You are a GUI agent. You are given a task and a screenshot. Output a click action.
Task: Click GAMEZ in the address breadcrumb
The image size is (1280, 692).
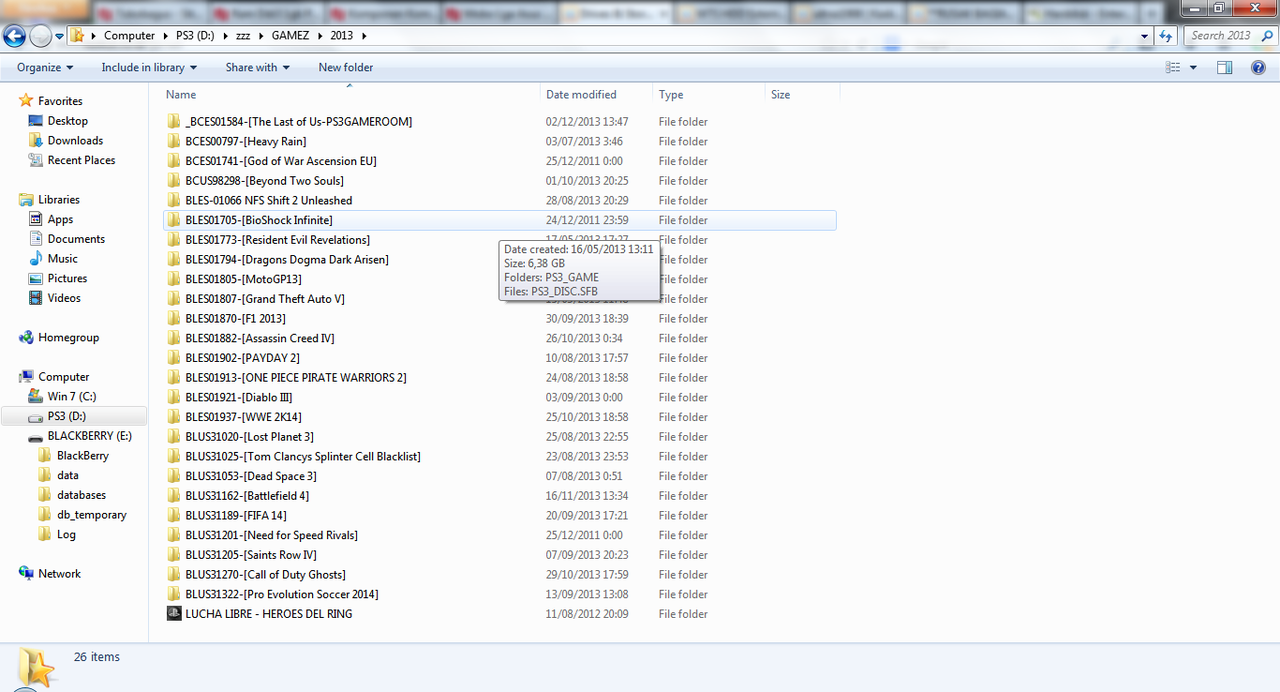[290, 35]
